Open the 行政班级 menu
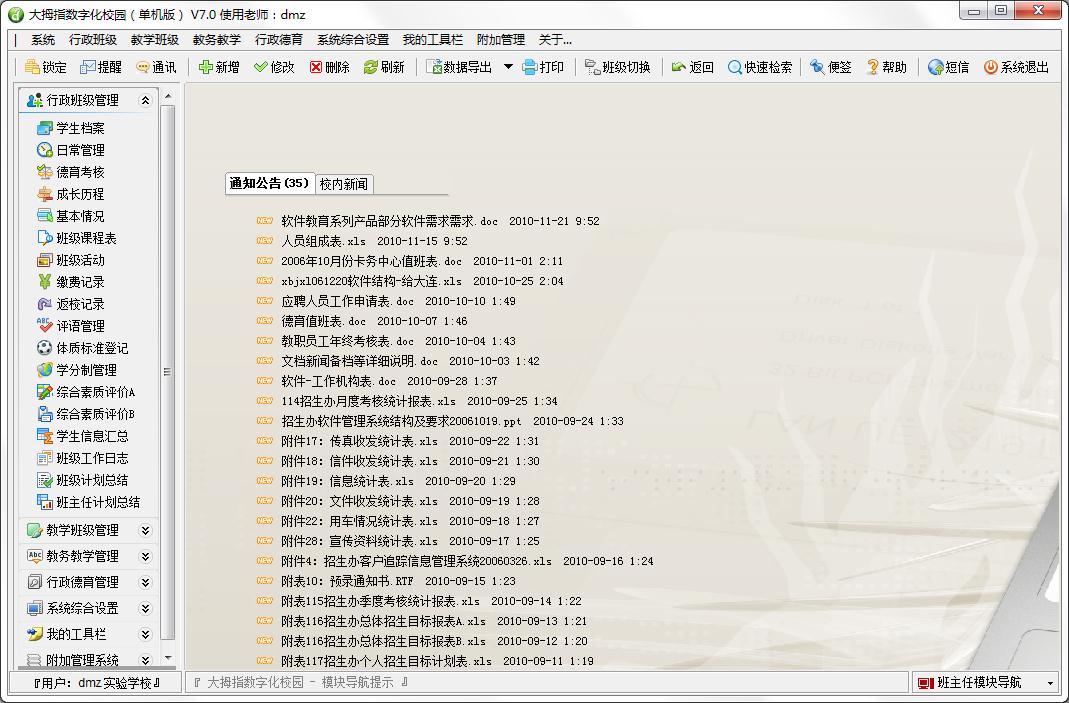Screen dimensions: 1069x703 93,40
